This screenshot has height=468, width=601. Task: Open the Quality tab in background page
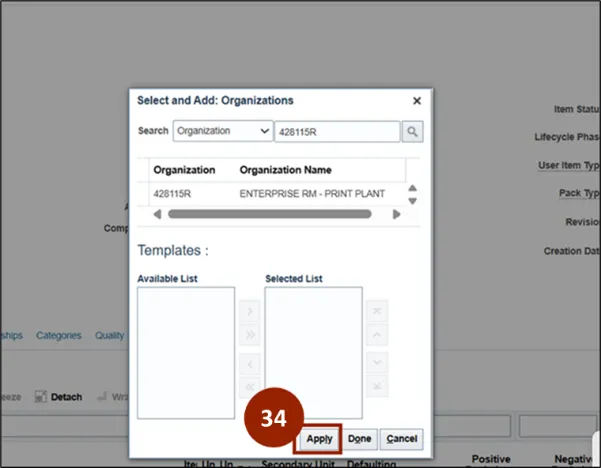110,336
